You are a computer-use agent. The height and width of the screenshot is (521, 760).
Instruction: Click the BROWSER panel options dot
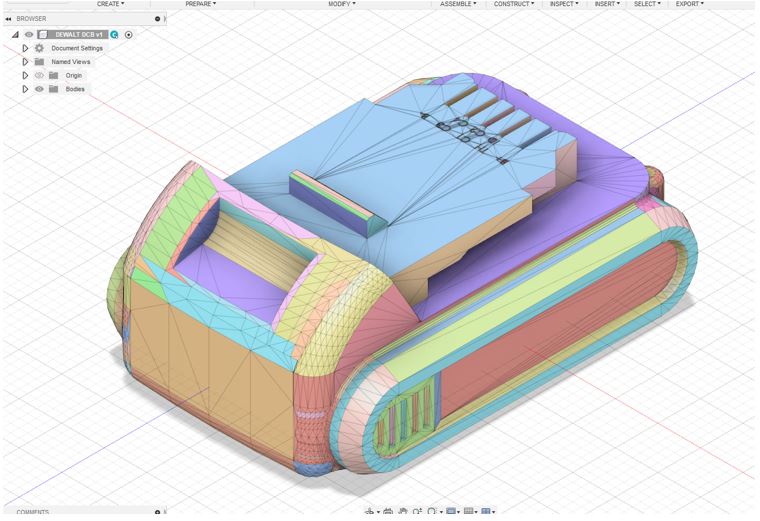click(x=158, y=19)
